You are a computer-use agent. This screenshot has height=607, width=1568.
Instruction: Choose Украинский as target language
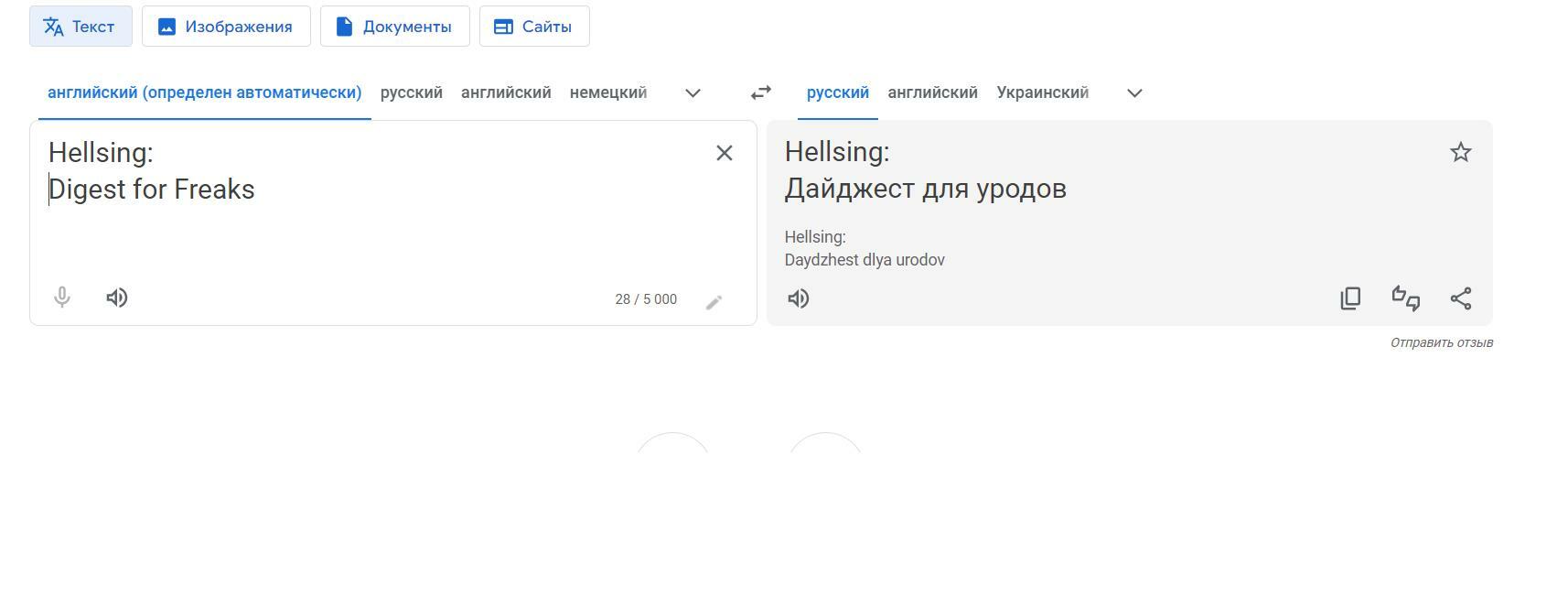1042,92
